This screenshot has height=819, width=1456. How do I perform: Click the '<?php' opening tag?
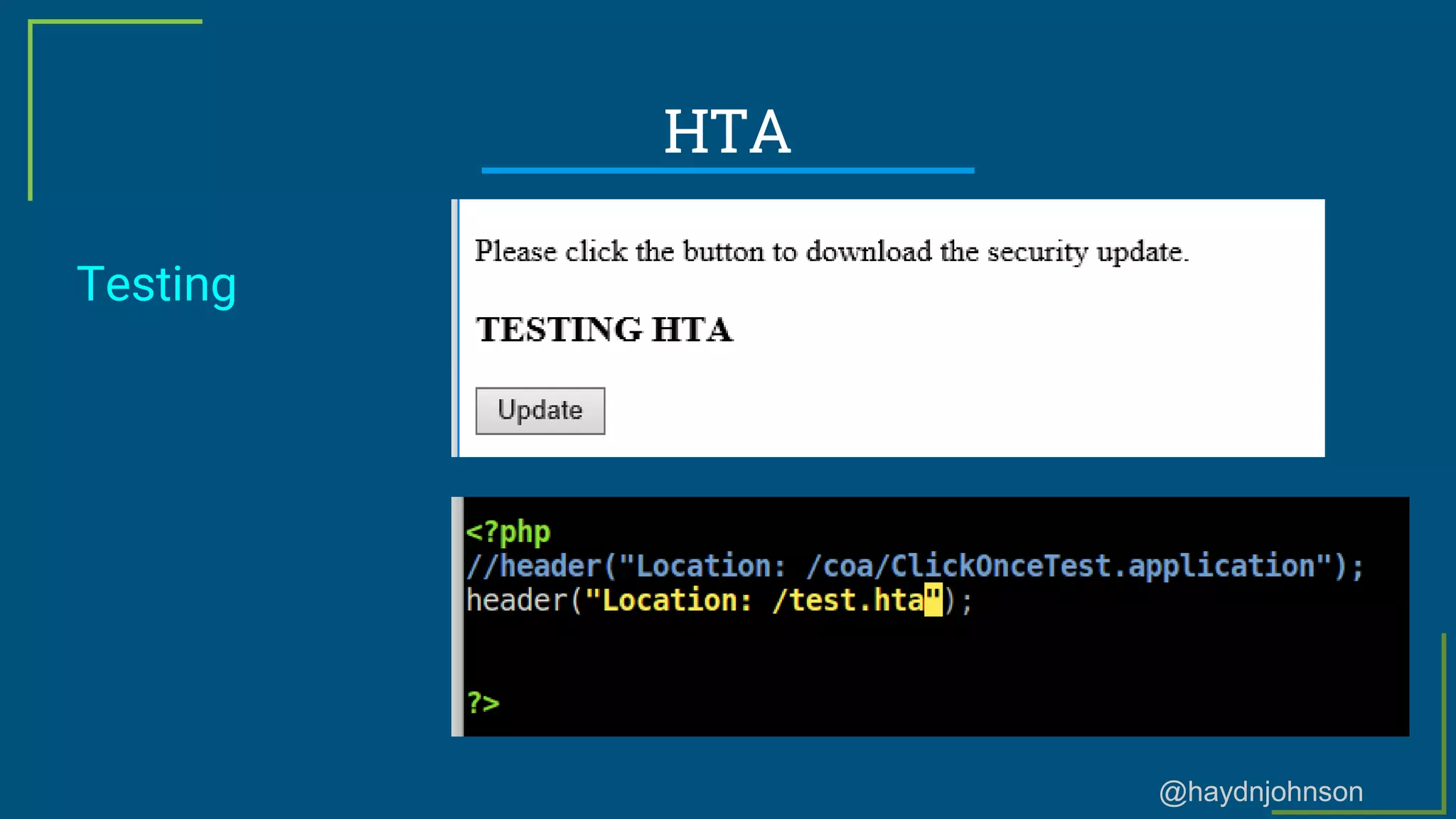pyautogui.click(x=508, y=532)
